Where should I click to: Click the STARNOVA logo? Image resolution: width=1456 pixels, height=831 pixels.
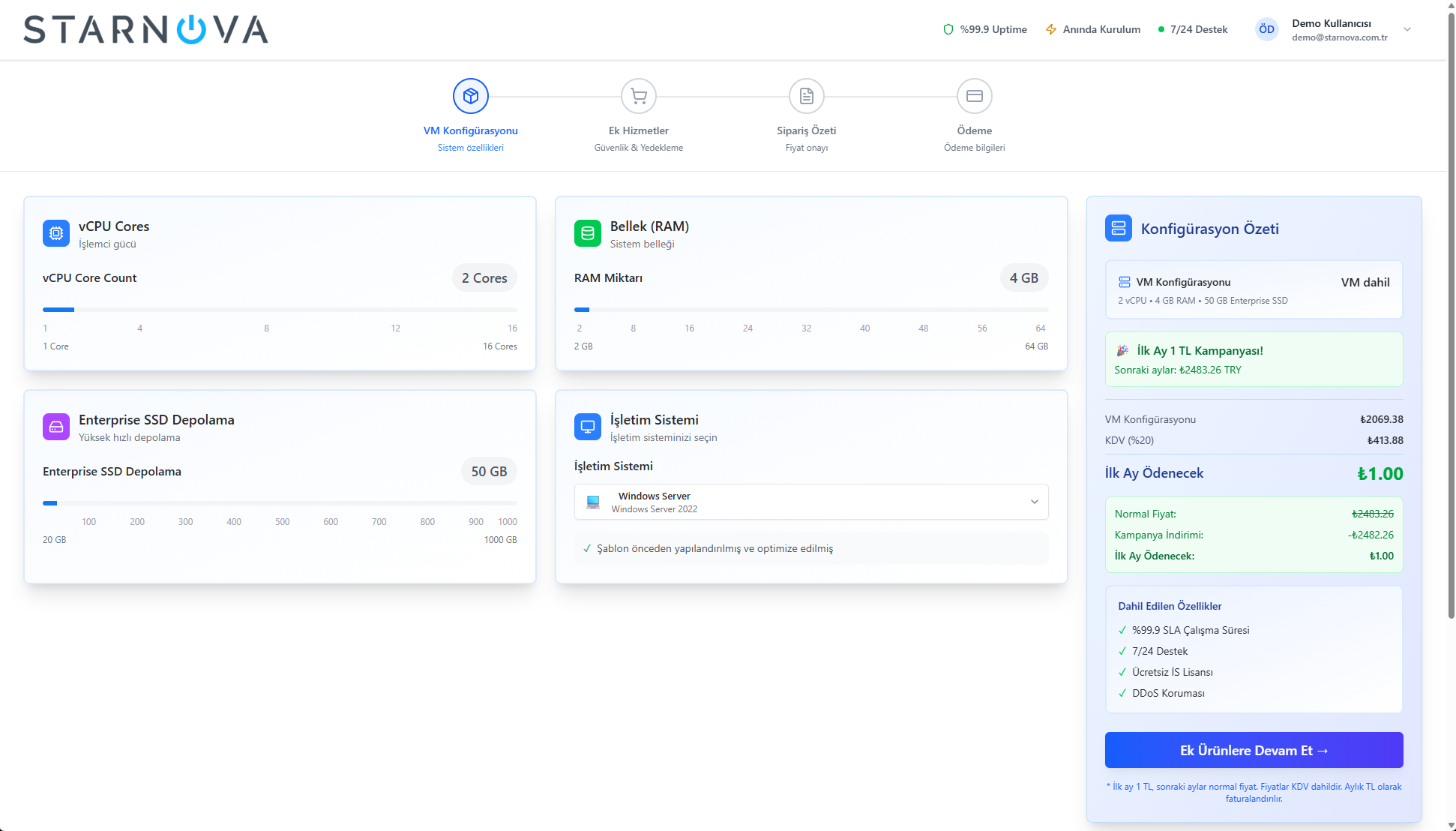tap(145, 30)
